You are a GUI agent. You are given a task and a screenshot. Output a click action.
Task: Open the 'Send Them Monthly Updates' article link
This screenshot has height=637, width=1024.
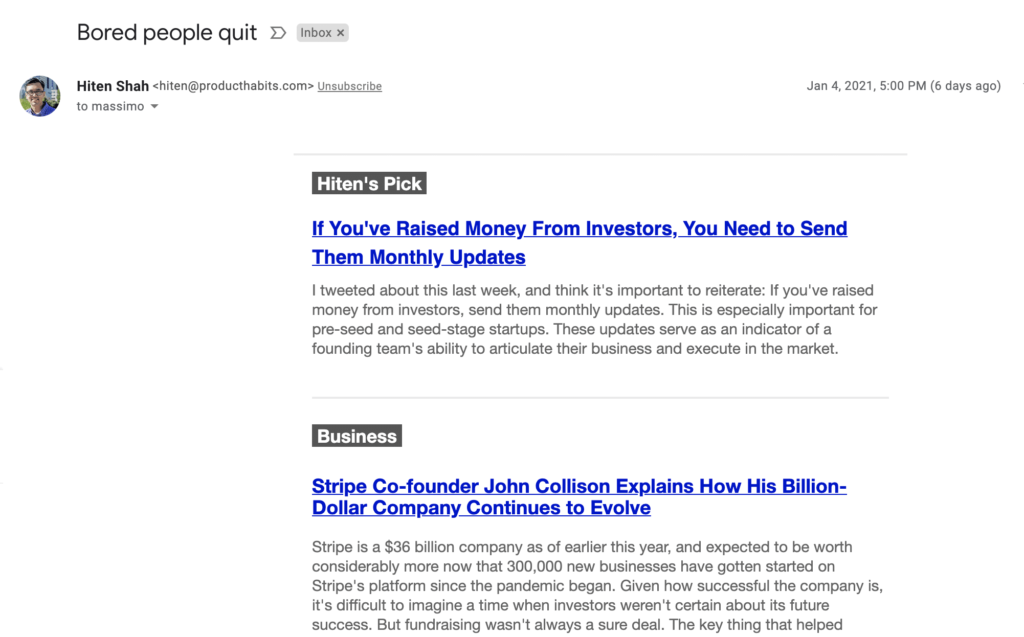click(579, 242)
